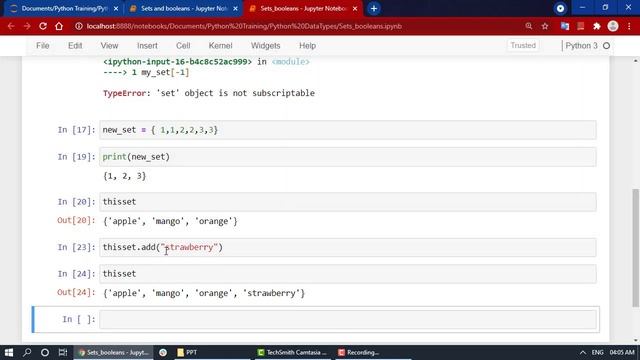The height and width of the screenshot is (360, 640).
Task: Switch to Sets and booleans tab
Action: tap(183, 9)
